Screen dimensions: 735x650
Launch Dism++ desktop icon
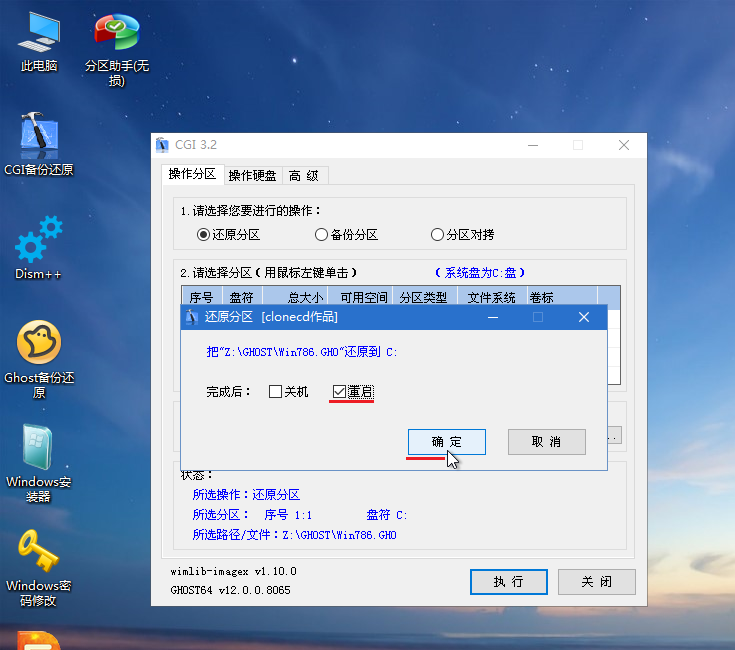[x=38, y=248]
